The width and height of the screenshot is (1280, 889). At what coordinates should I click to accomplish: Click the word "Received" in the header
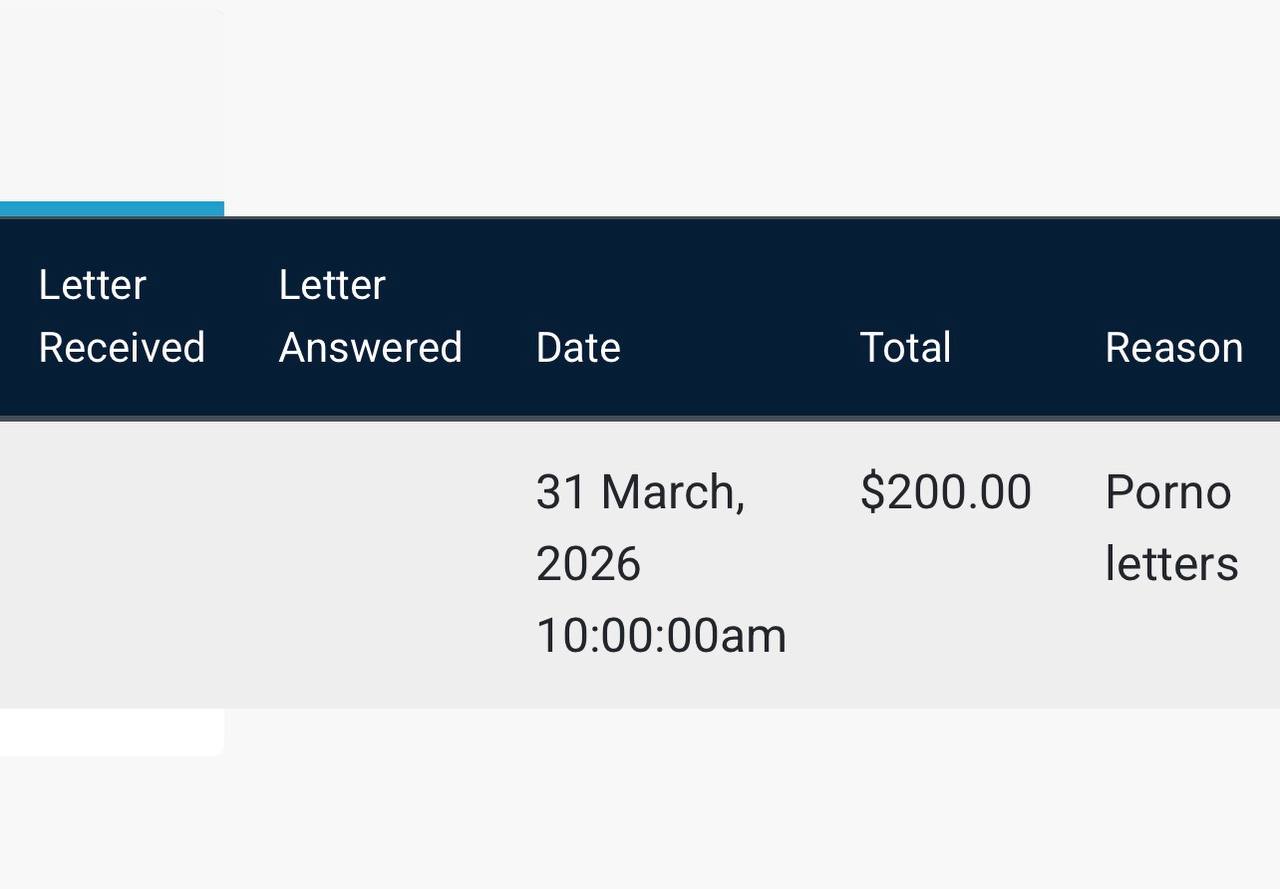[121, 348]
